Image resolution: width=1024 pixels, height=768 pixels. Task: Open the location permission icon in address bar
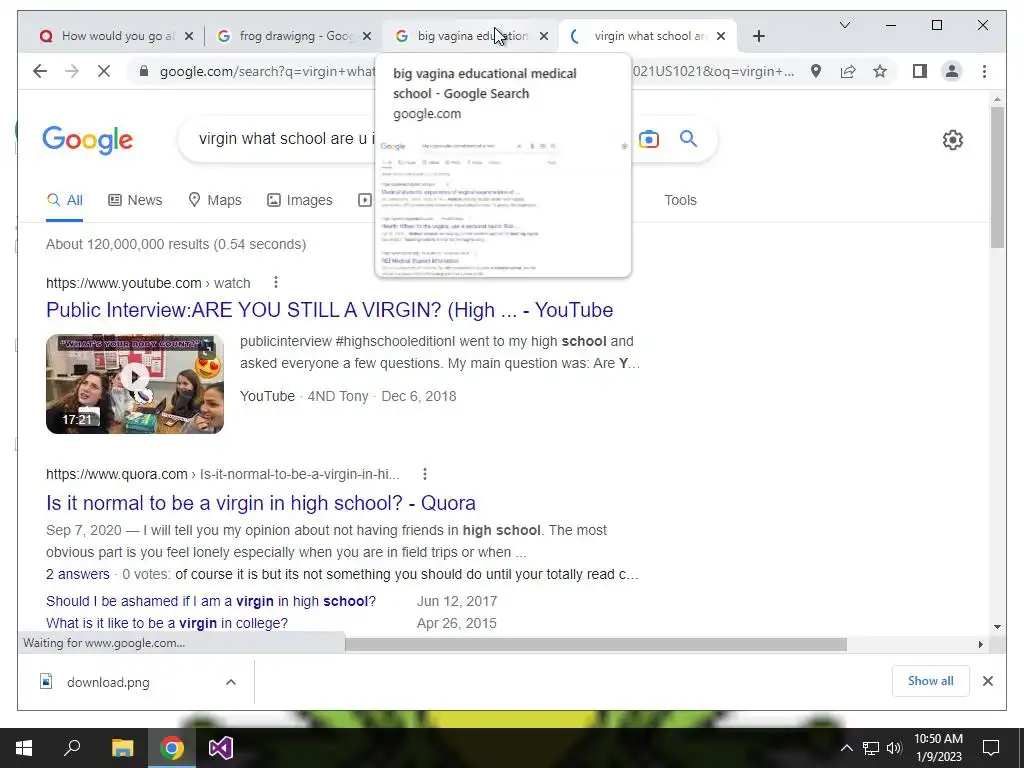click(816, 71)
